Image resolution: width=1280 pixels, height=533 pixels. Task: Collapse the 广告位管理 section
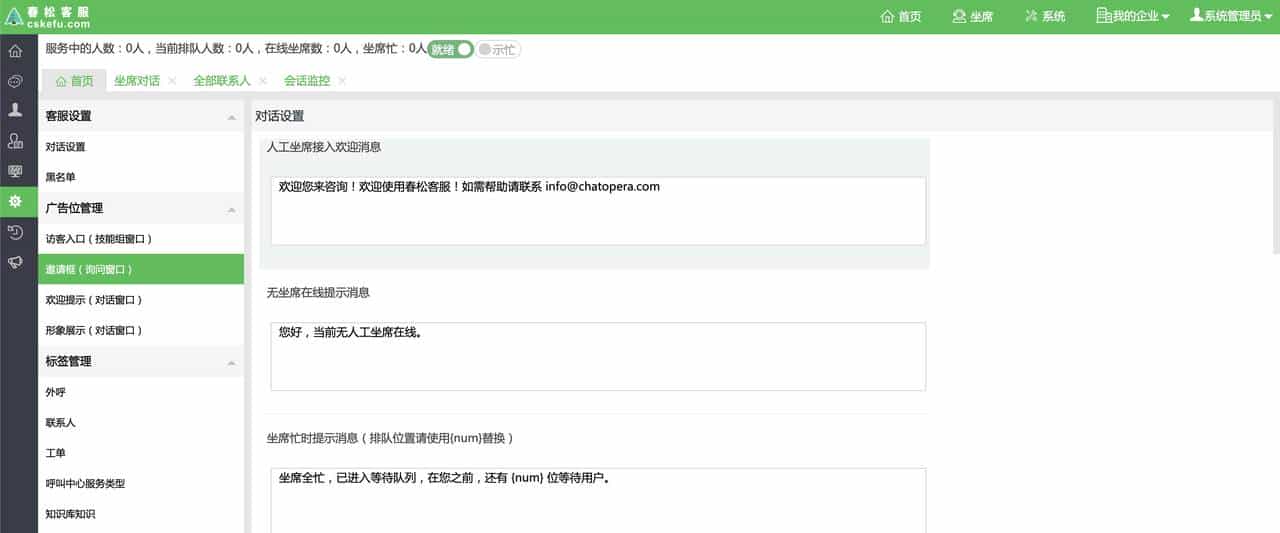click(232, 209)
